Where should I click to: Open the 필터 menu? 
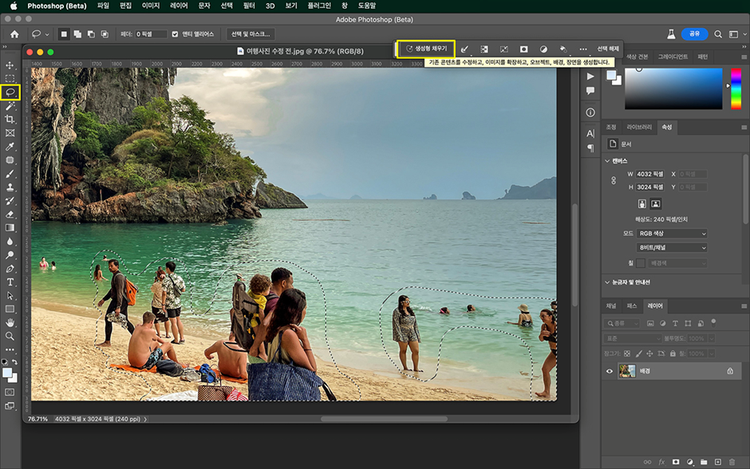[249, 6]
